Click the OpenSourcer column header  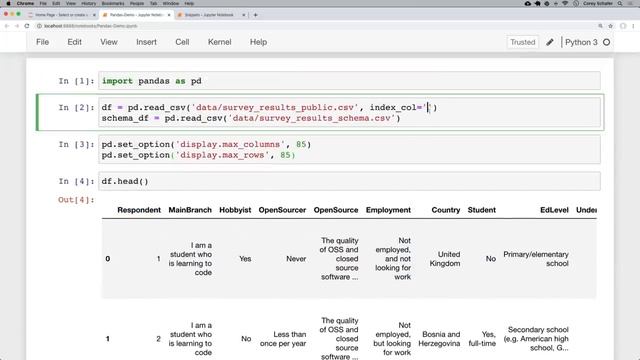click(282, 210)
